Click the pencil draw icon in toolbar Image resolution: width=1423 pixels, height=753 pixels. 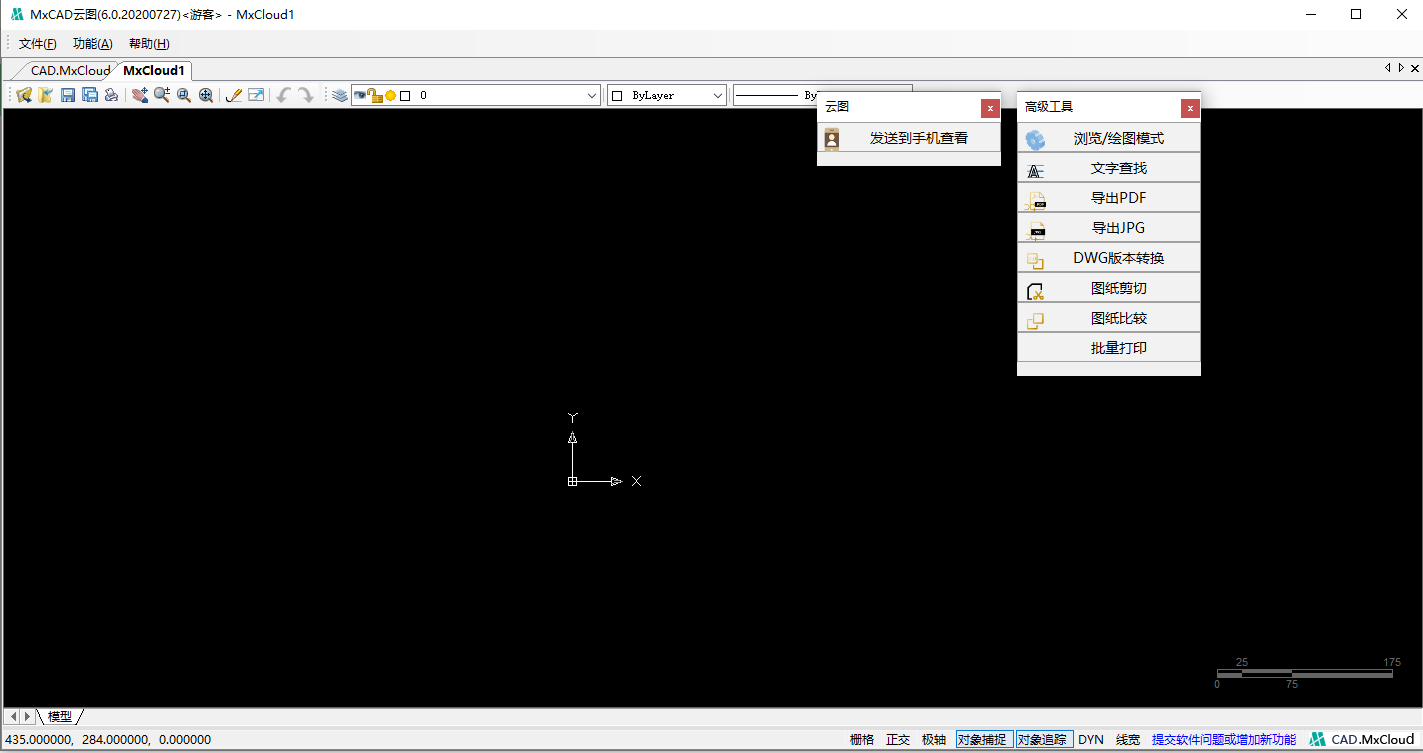(234, 95)
